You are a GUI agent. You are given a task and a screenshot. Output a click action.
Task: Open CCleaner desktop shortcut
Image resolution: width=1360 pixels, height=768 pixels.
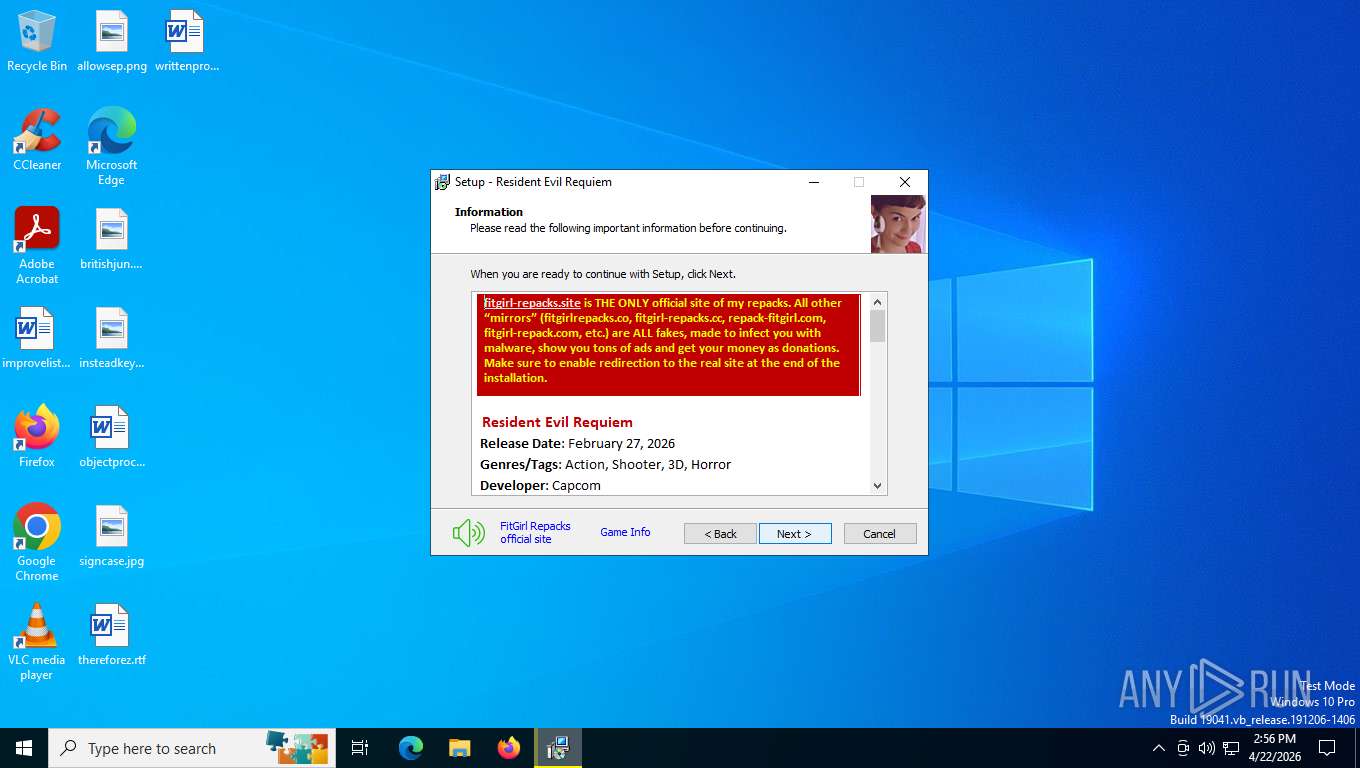(x=37, y=141)
